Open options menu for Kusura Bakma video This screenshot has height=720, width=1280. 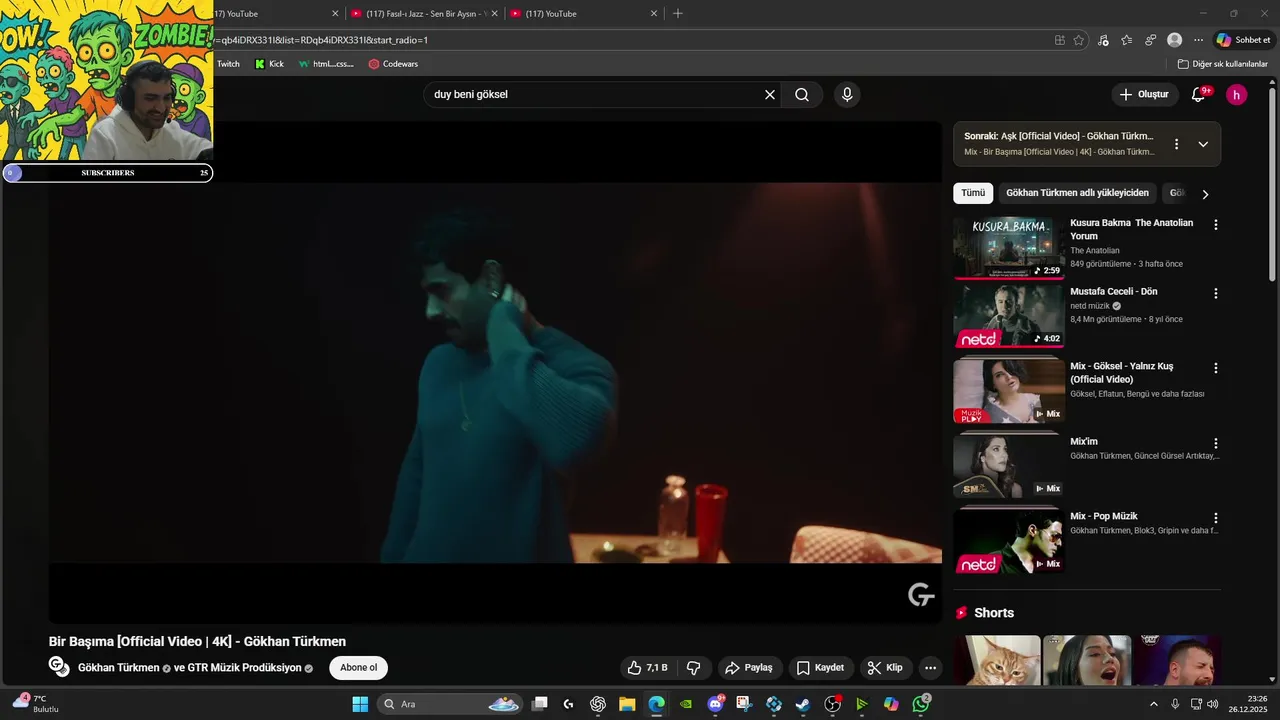pos(1216,225)
